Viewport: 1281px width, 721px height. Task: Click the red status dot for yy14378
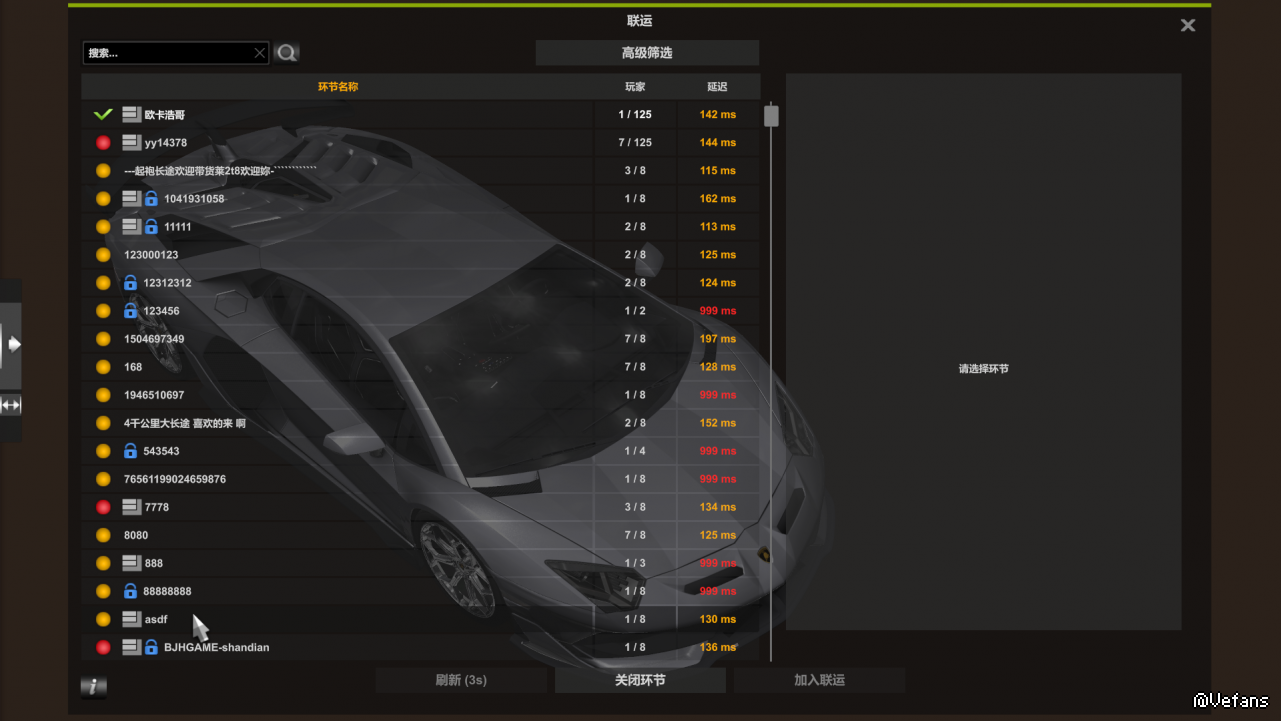click(x=103, y=143)
